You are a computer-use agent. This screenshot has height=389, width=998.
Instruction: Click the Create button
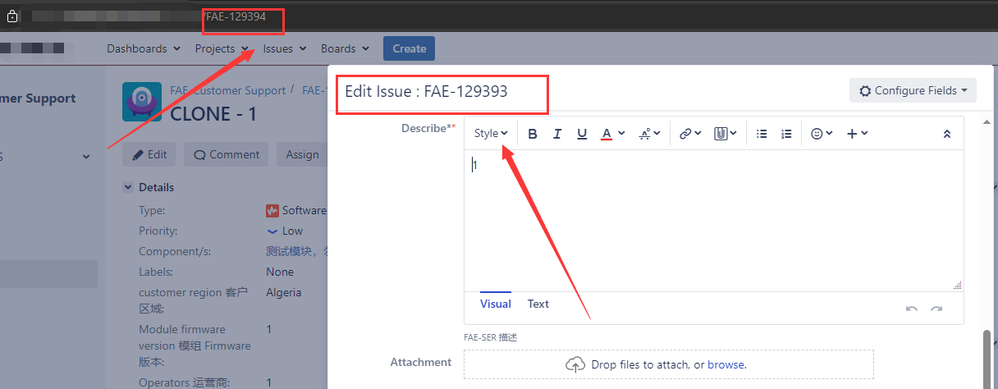409,48
